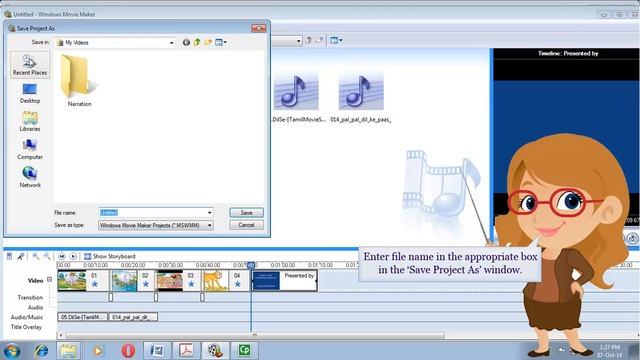Open the collection location dropdown in Movie Maker toolbar
640x360 pixels.
point(298,41)
